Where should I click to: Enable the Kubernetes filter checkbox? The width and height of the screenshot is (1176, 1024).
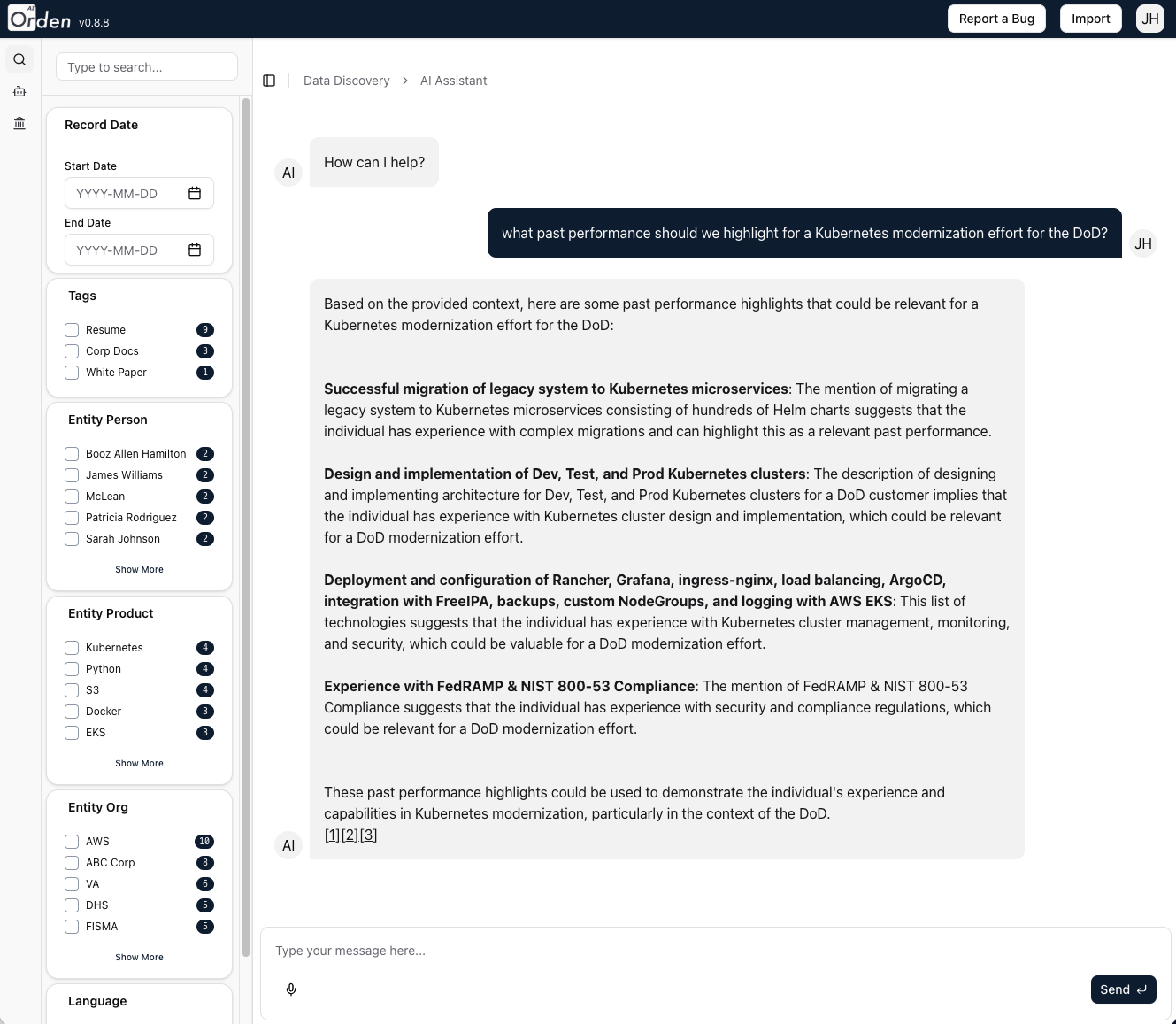(x=72, y=647)
